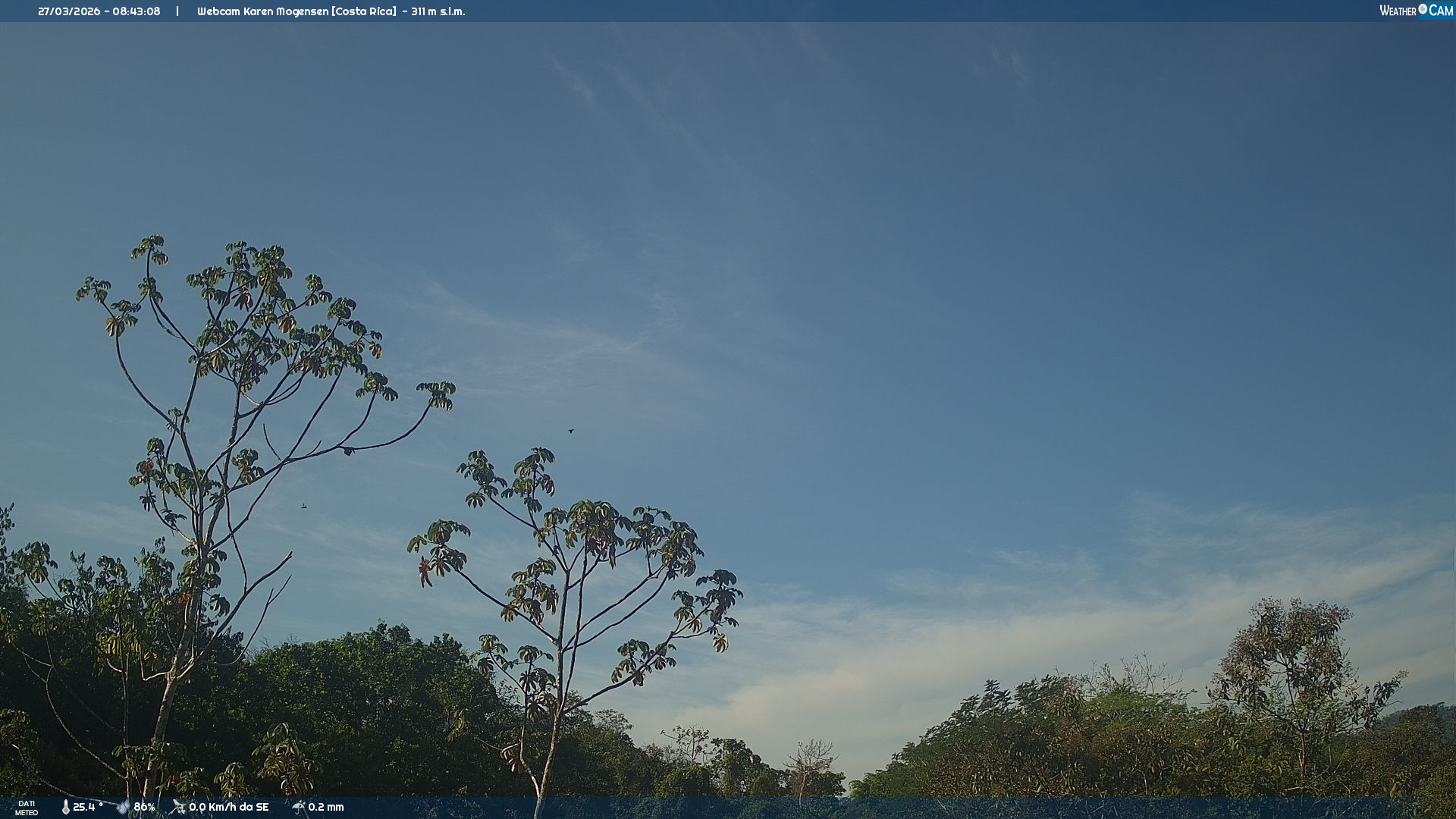Click the thermometer temperature icon
Screen dimensions: 1456x819
[66, 808]
